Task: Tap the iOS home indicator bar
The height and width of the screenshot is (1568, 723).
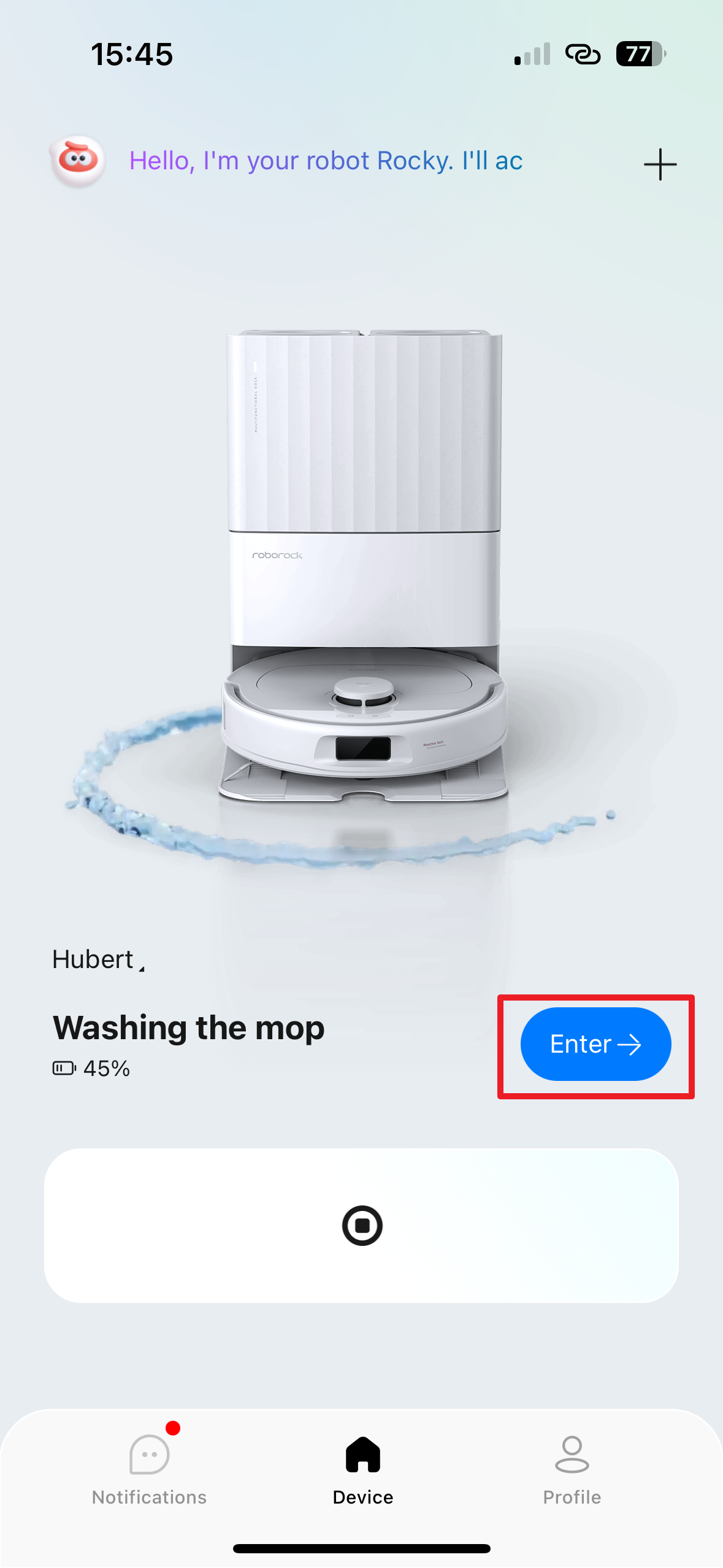Action: point(361,1548)
